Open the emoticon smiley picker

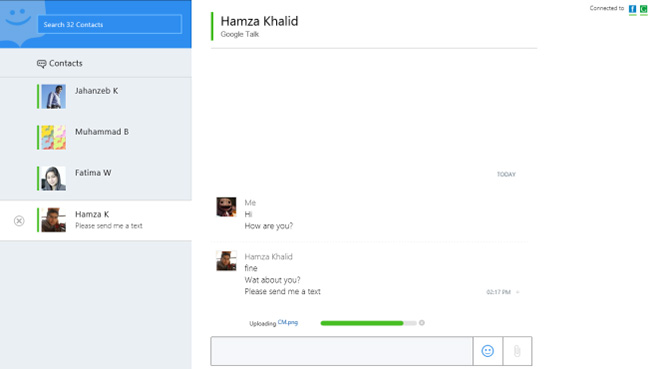(x=487, y=351)
